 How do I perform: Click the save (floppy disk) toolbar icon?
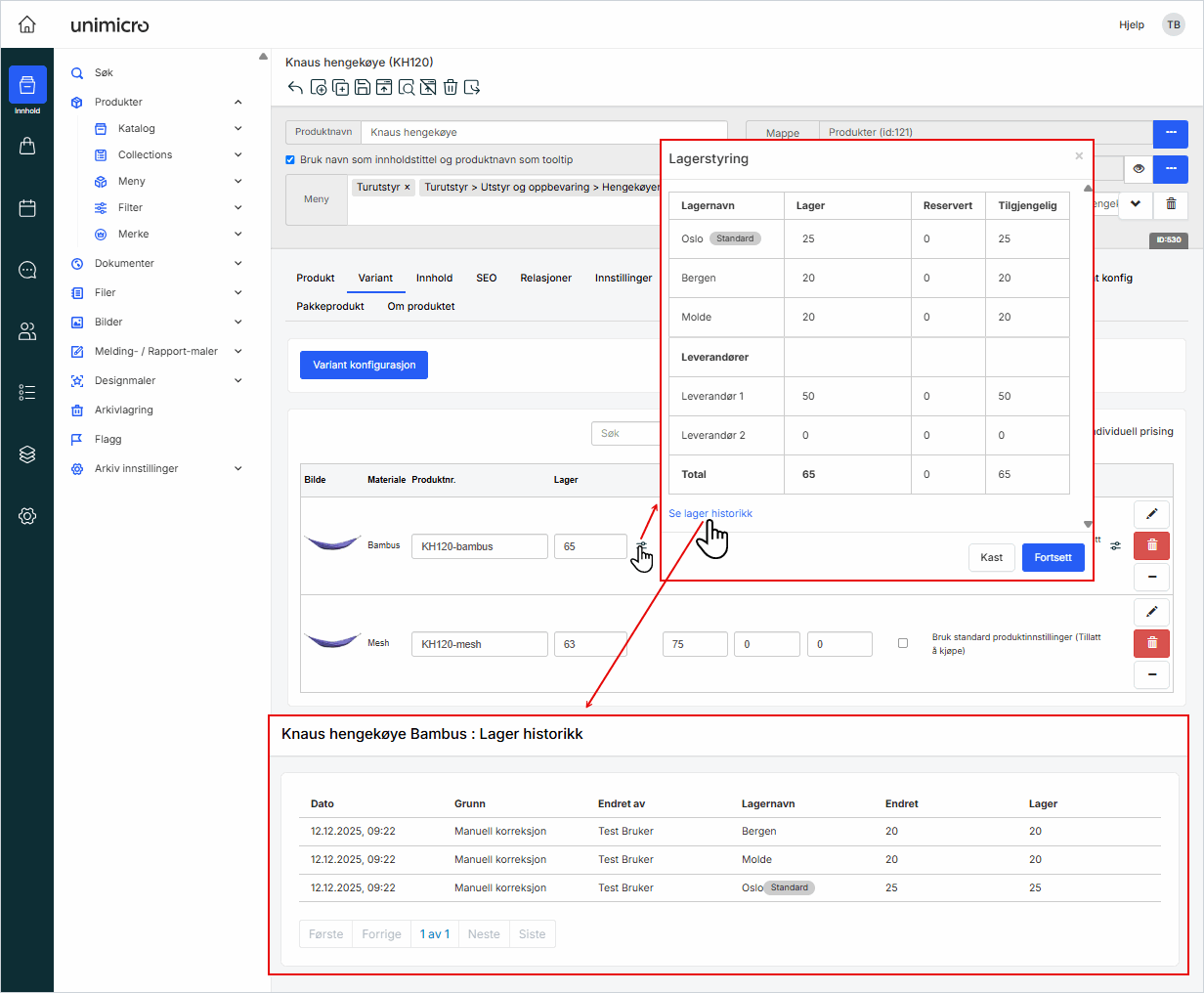pos(363,88)
